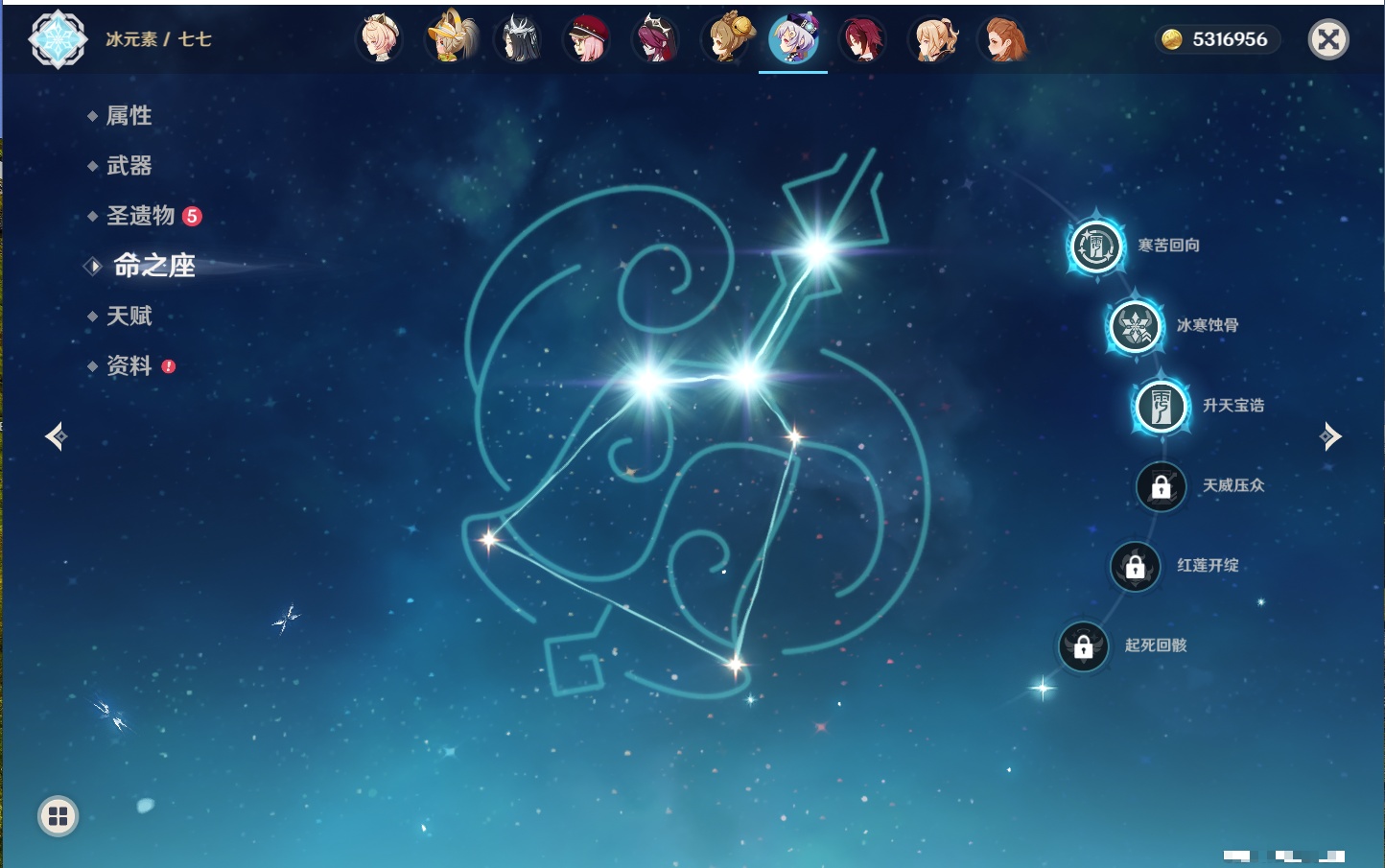Go to previous character with left arrow

56,436
